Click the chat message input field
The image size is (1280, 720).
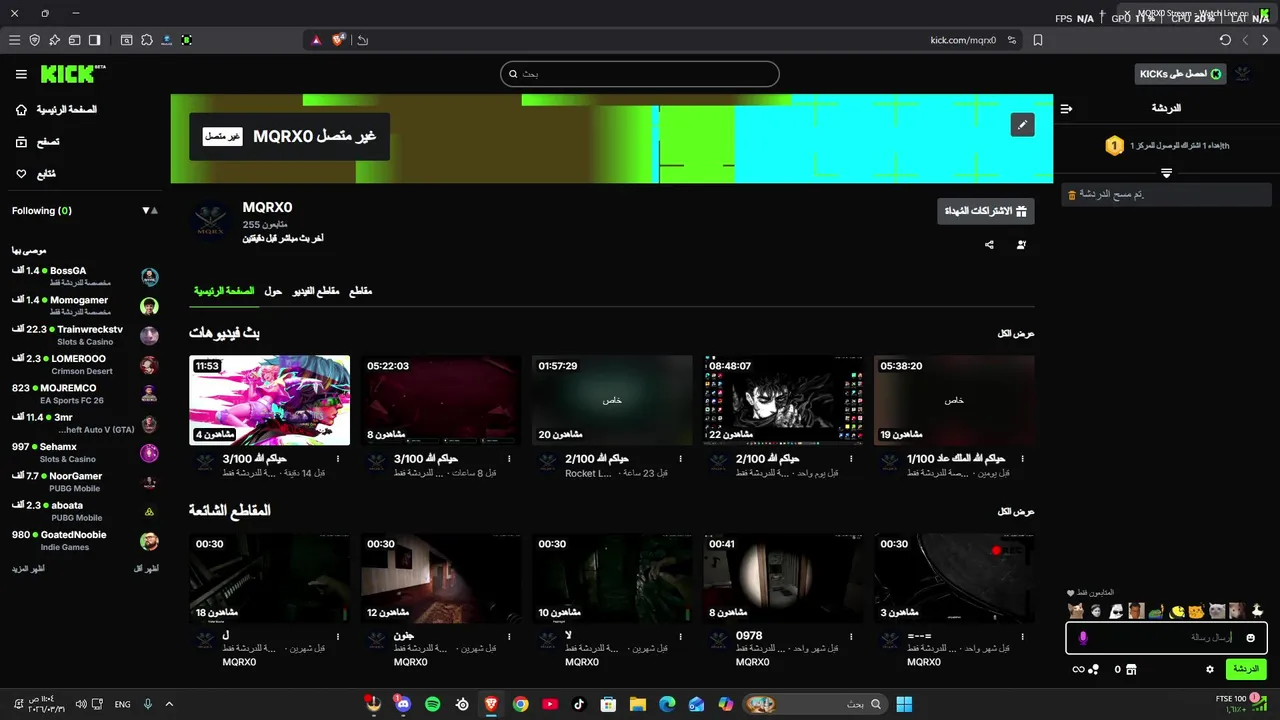(x=1167, y=638)
